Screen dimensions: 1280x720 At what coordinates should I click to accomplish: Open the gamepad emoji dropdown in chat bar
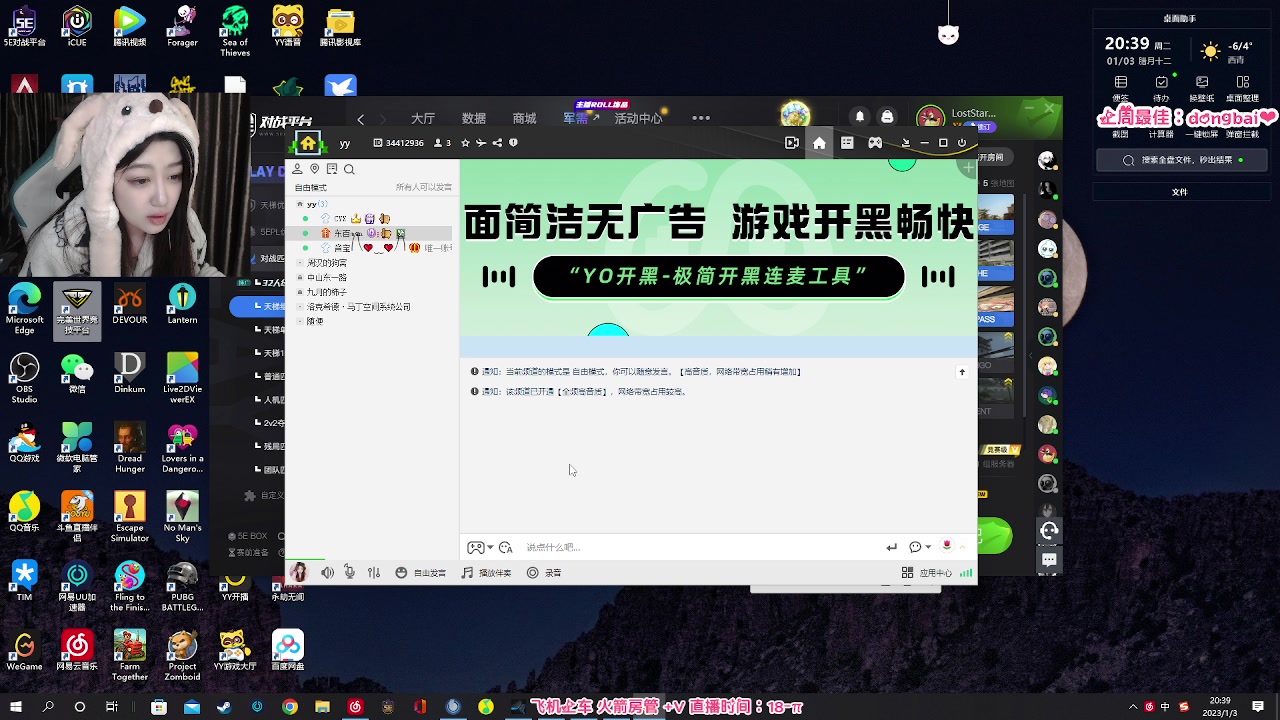(480, 547)
